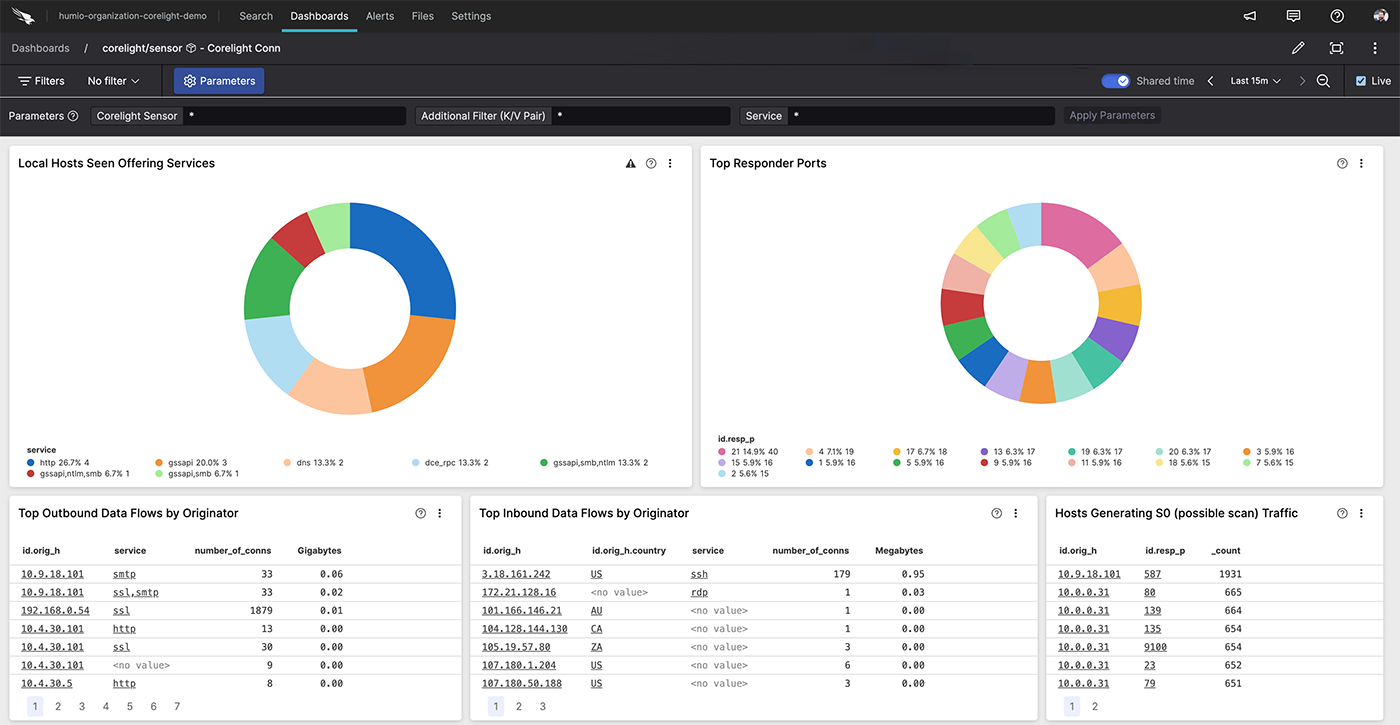Click the Parameters button

[219, 81]
